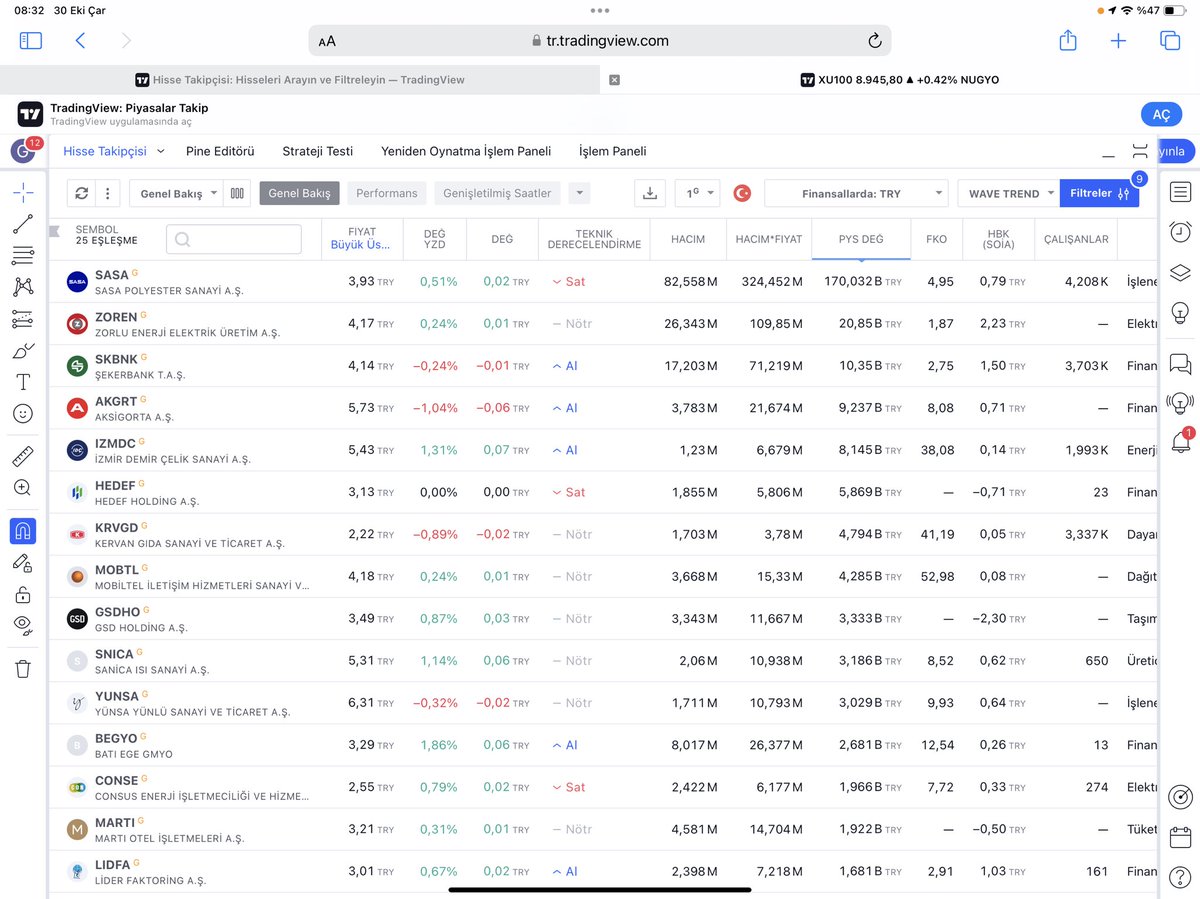This screenshot has width=1200, height=899.
Task: Open the column setup icon
Action: (x=237, y=193)
